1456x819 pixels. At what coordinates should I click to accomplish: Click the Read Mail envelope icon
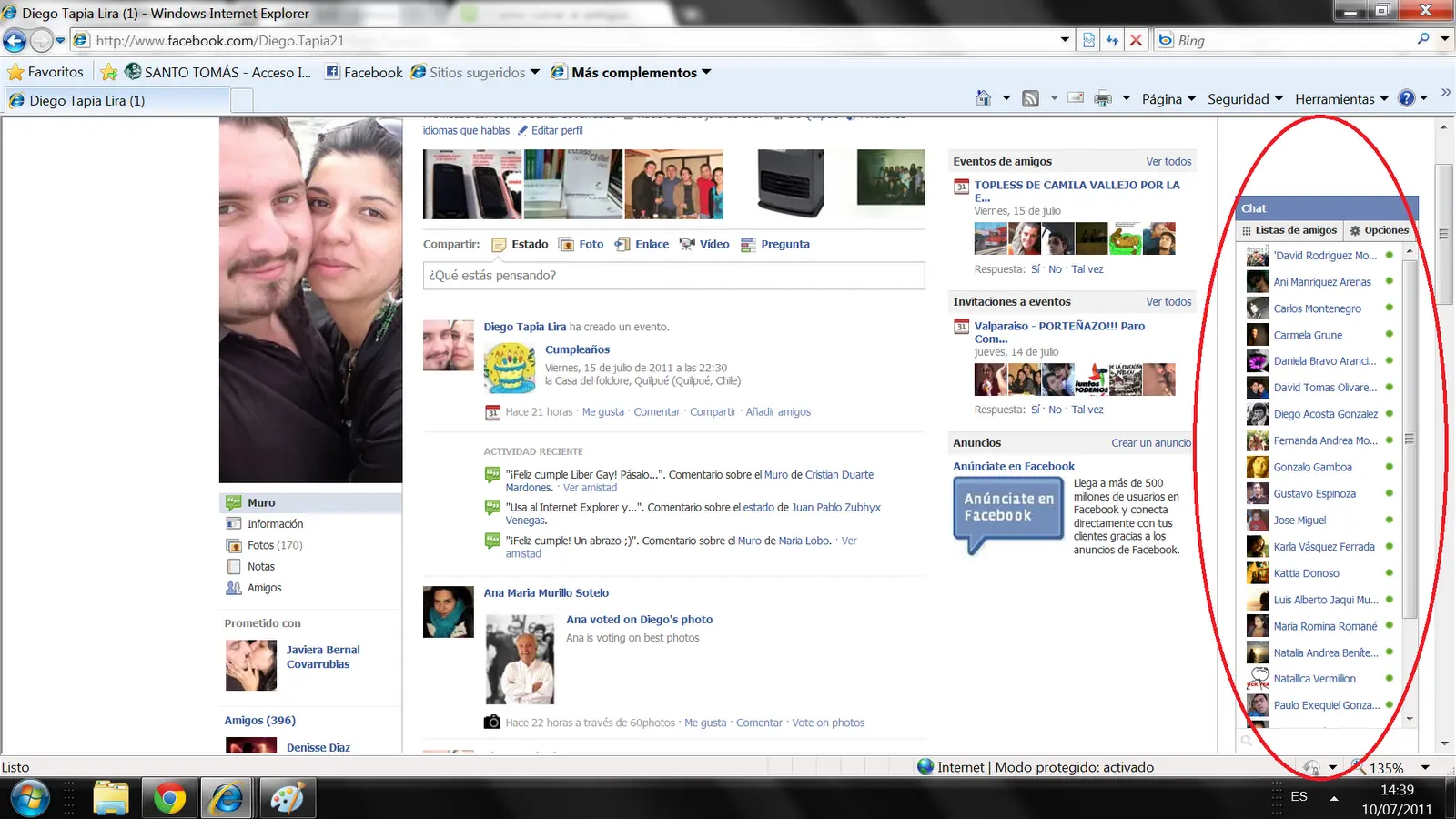click(1076, 98)
